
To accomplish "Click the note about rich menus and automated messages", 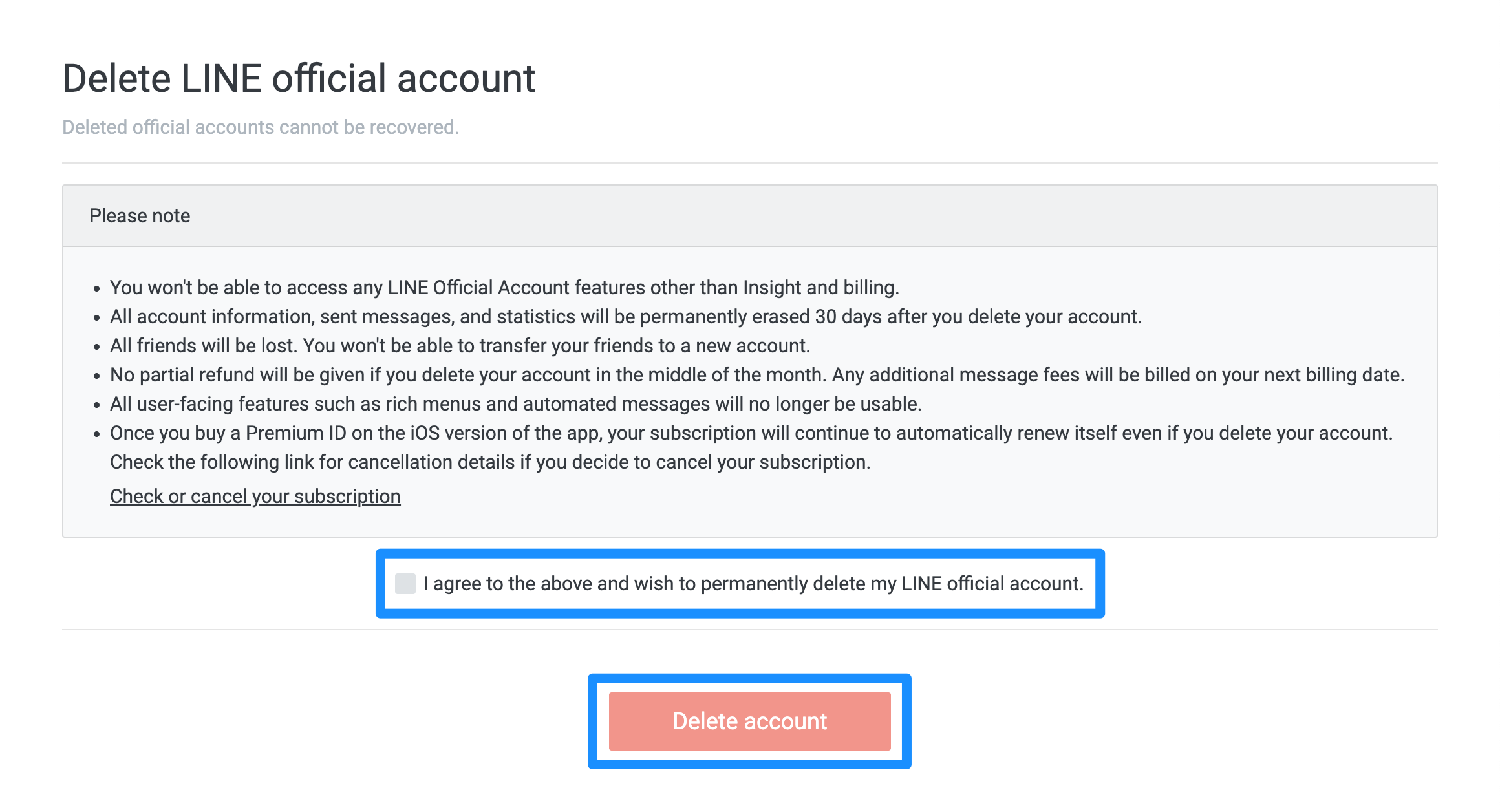I will (516, 403).
